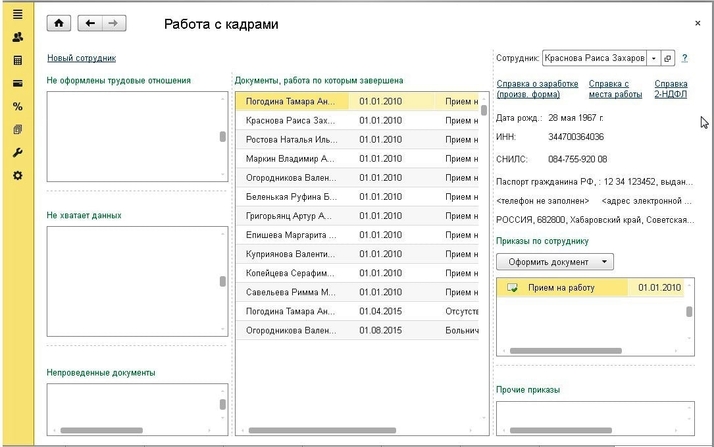
Task: Go to the home page icon
Action: (60, 22)
